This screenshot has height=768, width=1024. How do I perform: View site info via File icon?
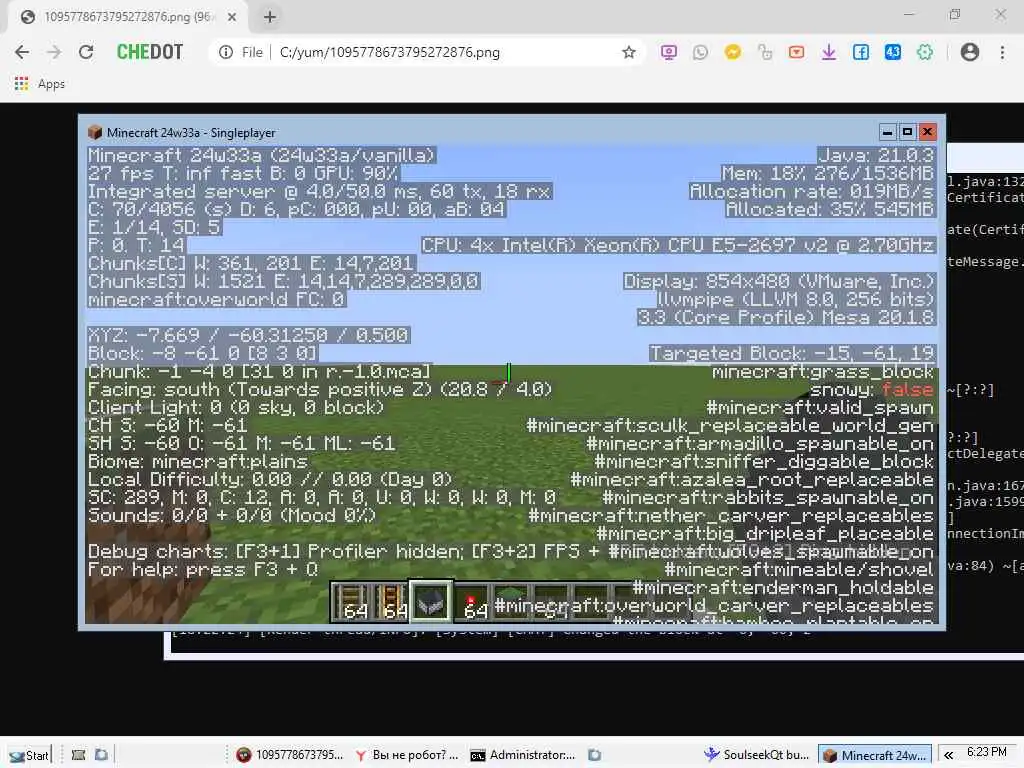pos(226,52)
